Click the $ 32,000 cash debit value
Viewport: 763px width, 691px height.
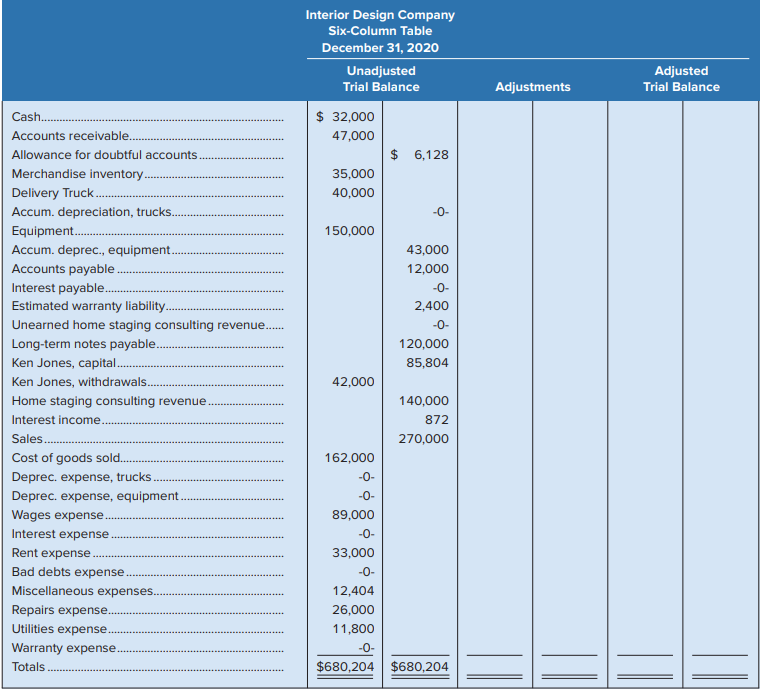(x=345, y=117)
